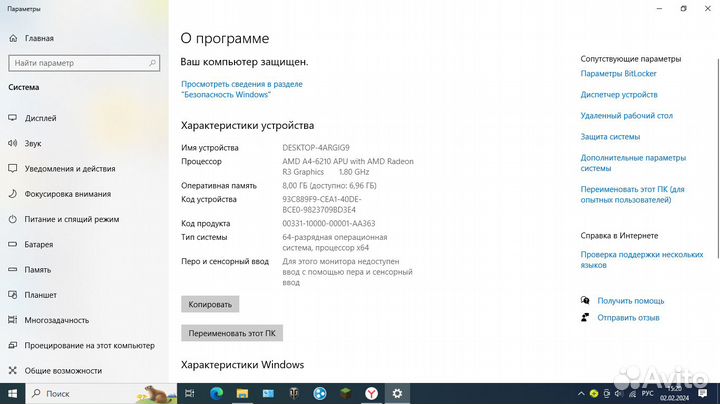Open the blue round taskbar app icon
The image size is (720, 404).
click(x=320, y=393)
